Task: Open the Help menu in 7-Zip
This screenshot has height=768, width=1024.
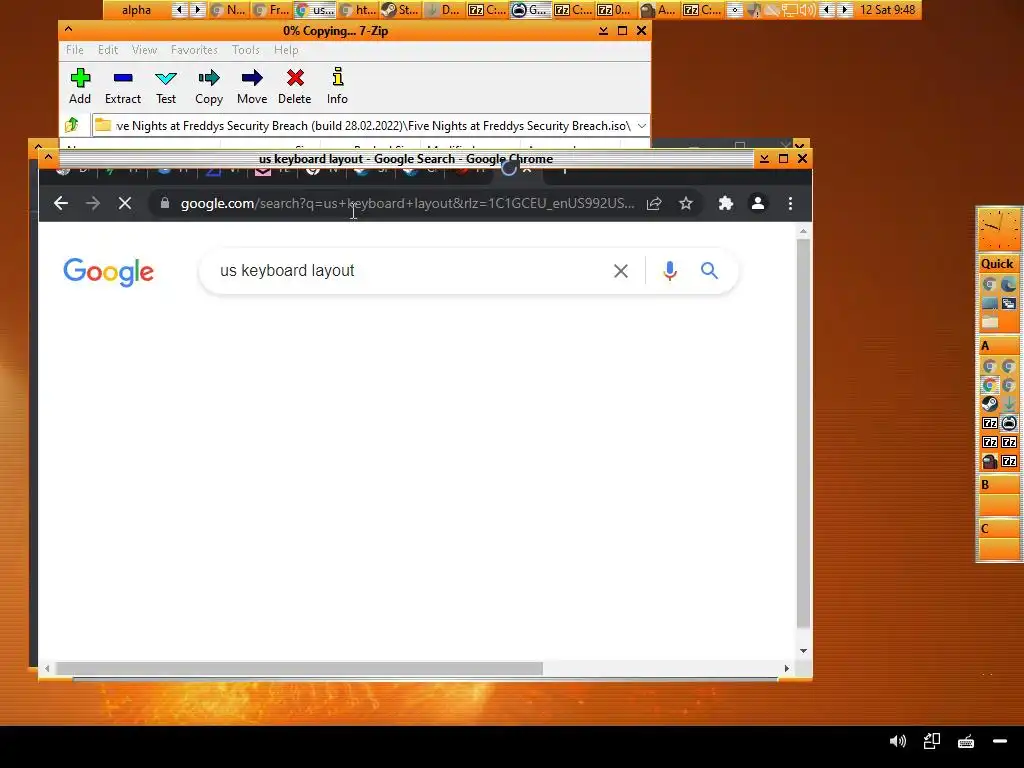Action: pos(286,50)
